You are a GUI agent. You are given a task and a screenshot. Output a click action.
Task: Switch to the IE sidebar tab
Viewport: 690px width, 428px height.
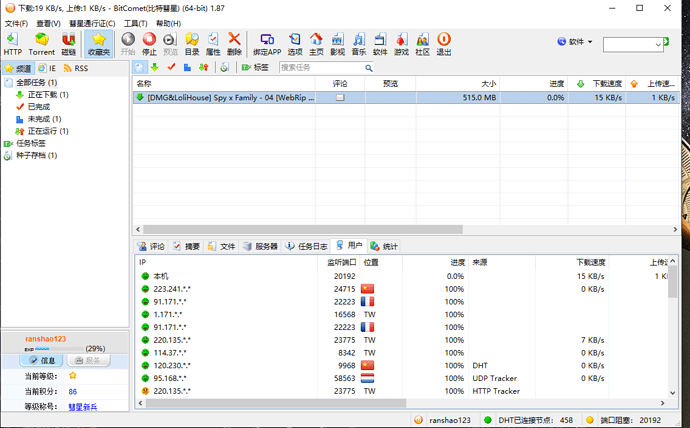pos(47,69)
